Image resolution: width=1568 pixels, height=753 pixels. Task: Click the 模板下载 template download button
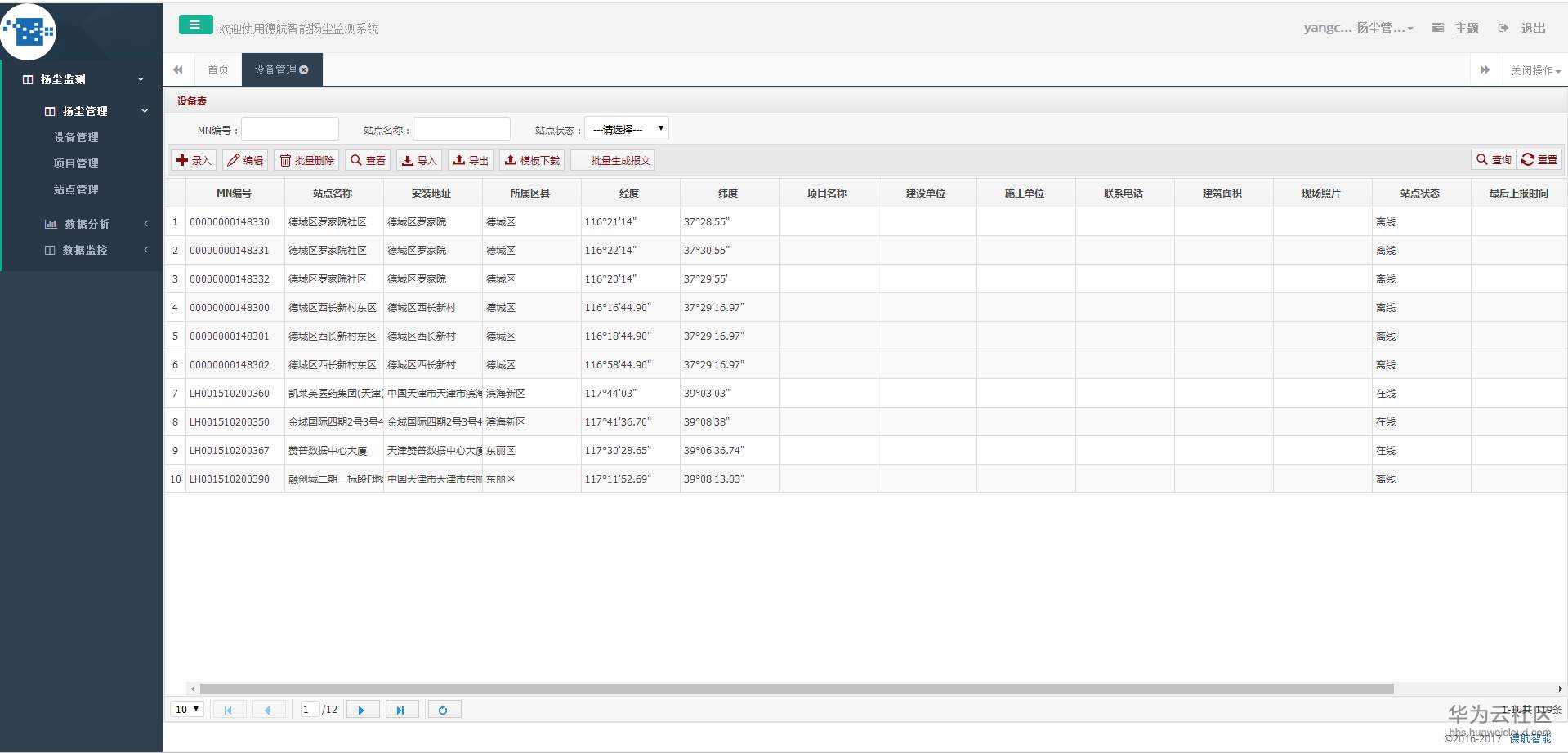click(532, 160)
